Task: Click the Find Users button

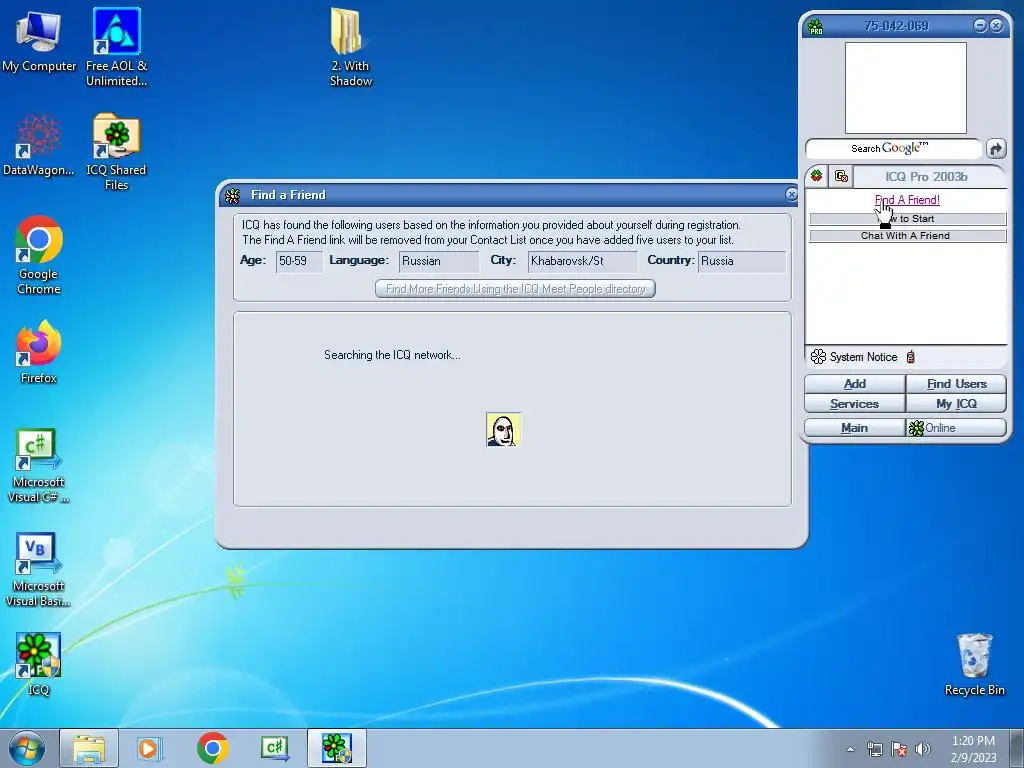Action: click(956, 383)
